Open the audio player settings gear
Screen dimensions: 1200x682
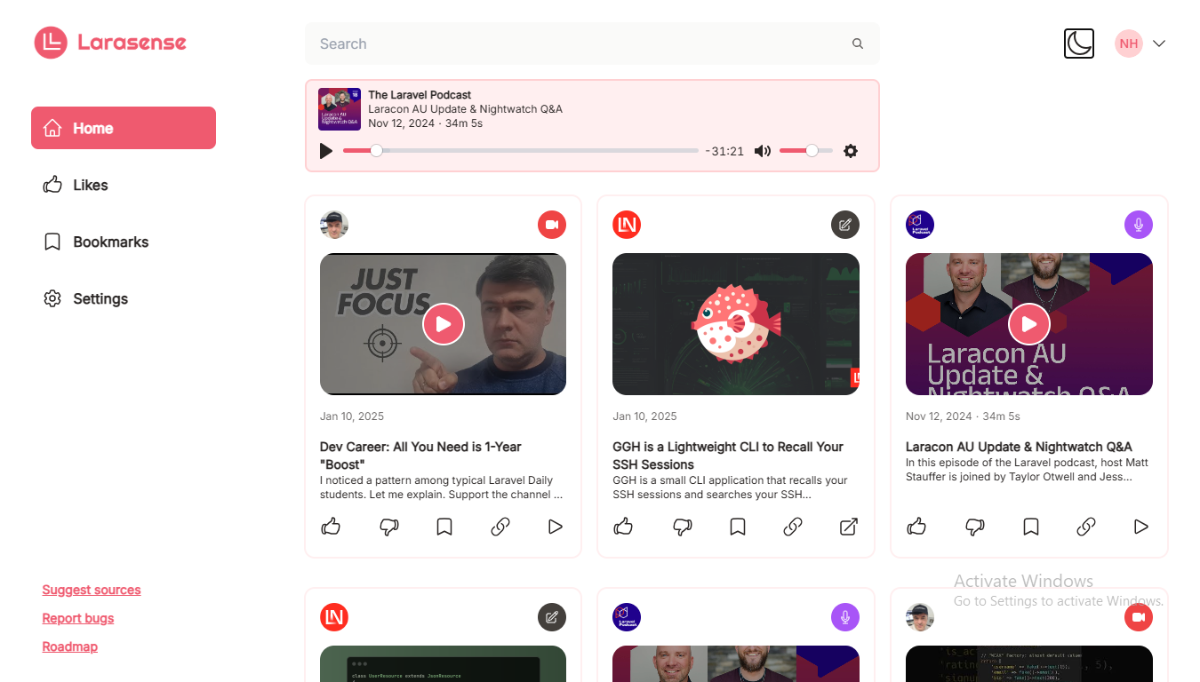pyautogui.click(x=851, y=151)
